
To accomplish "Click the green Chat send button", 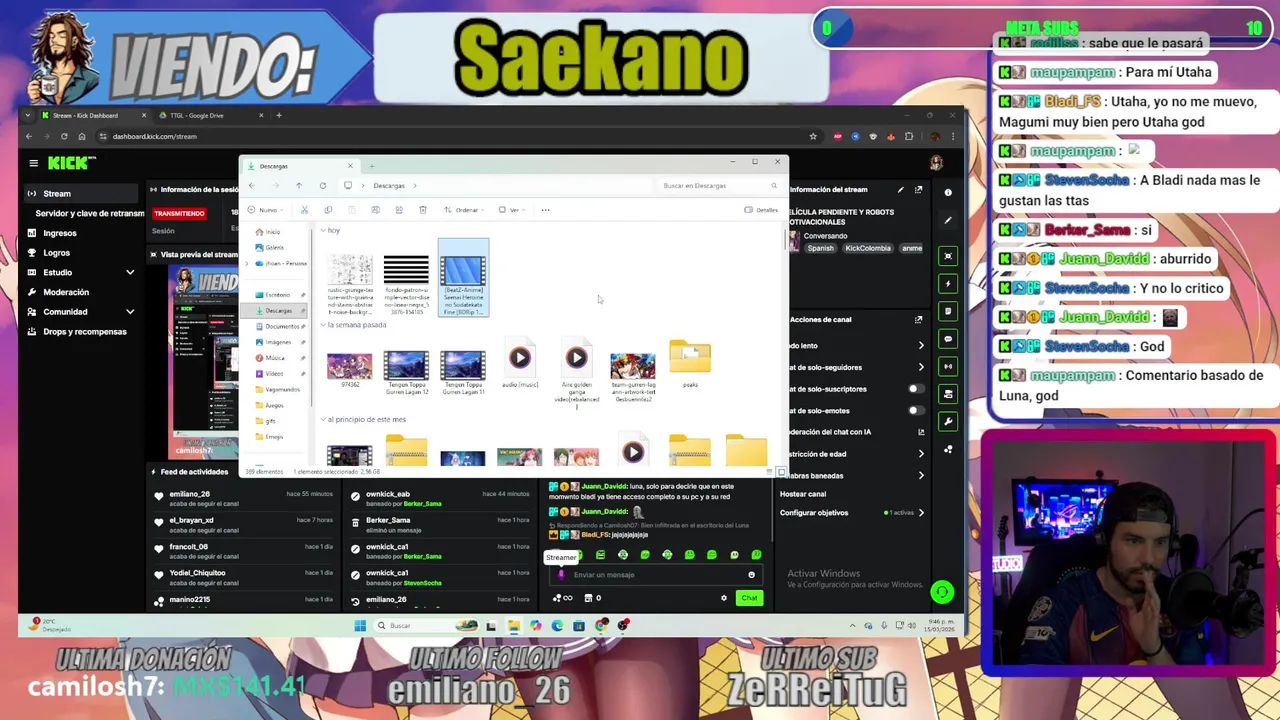I will (749, 598).
